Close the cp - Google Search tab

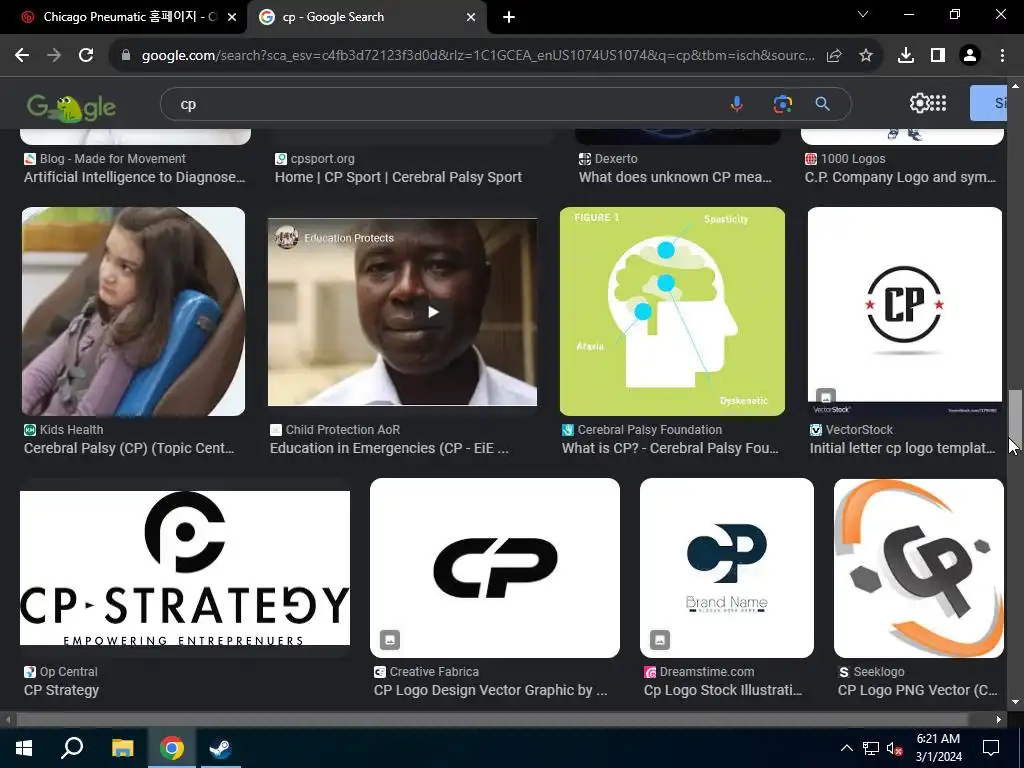[x=471, y=17]
